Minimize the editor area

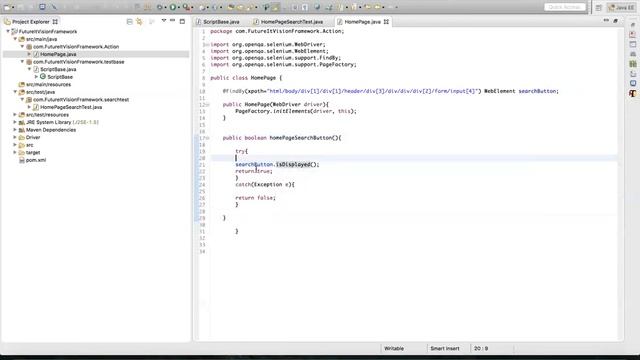606,20
